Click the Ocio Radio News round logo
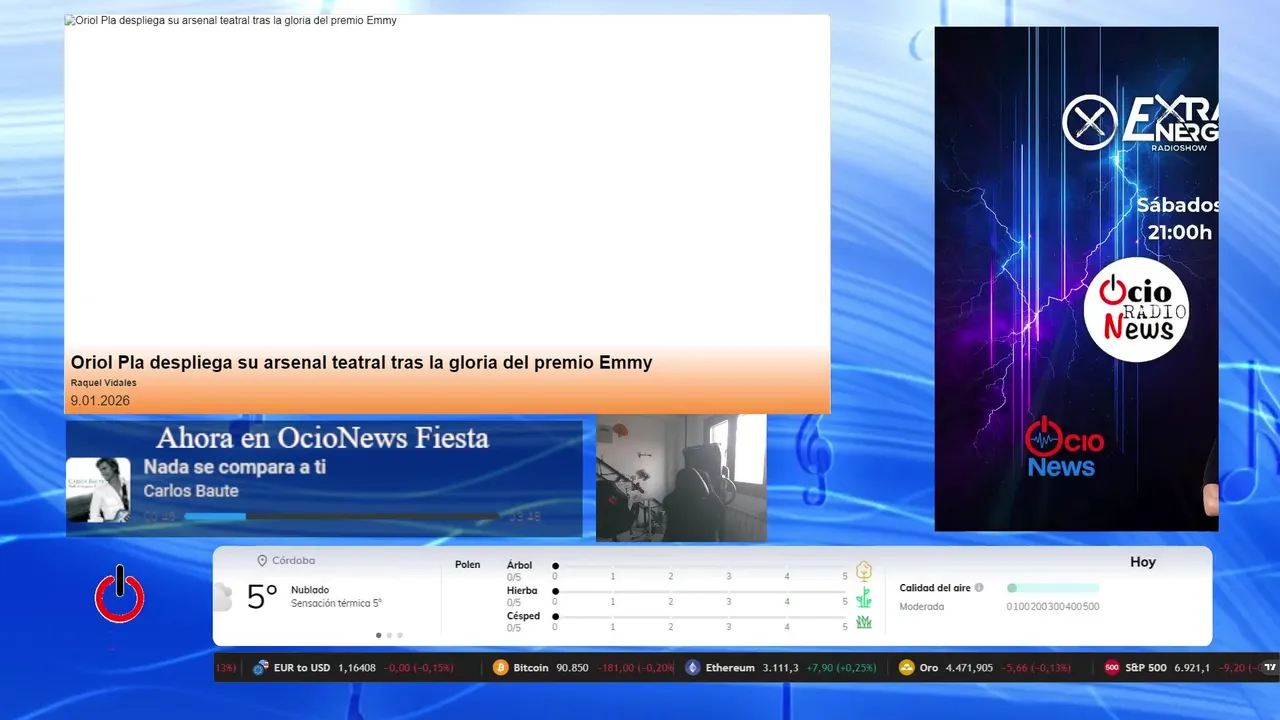The height and width of the screenshot is (720, 1280). [1136, 309]
